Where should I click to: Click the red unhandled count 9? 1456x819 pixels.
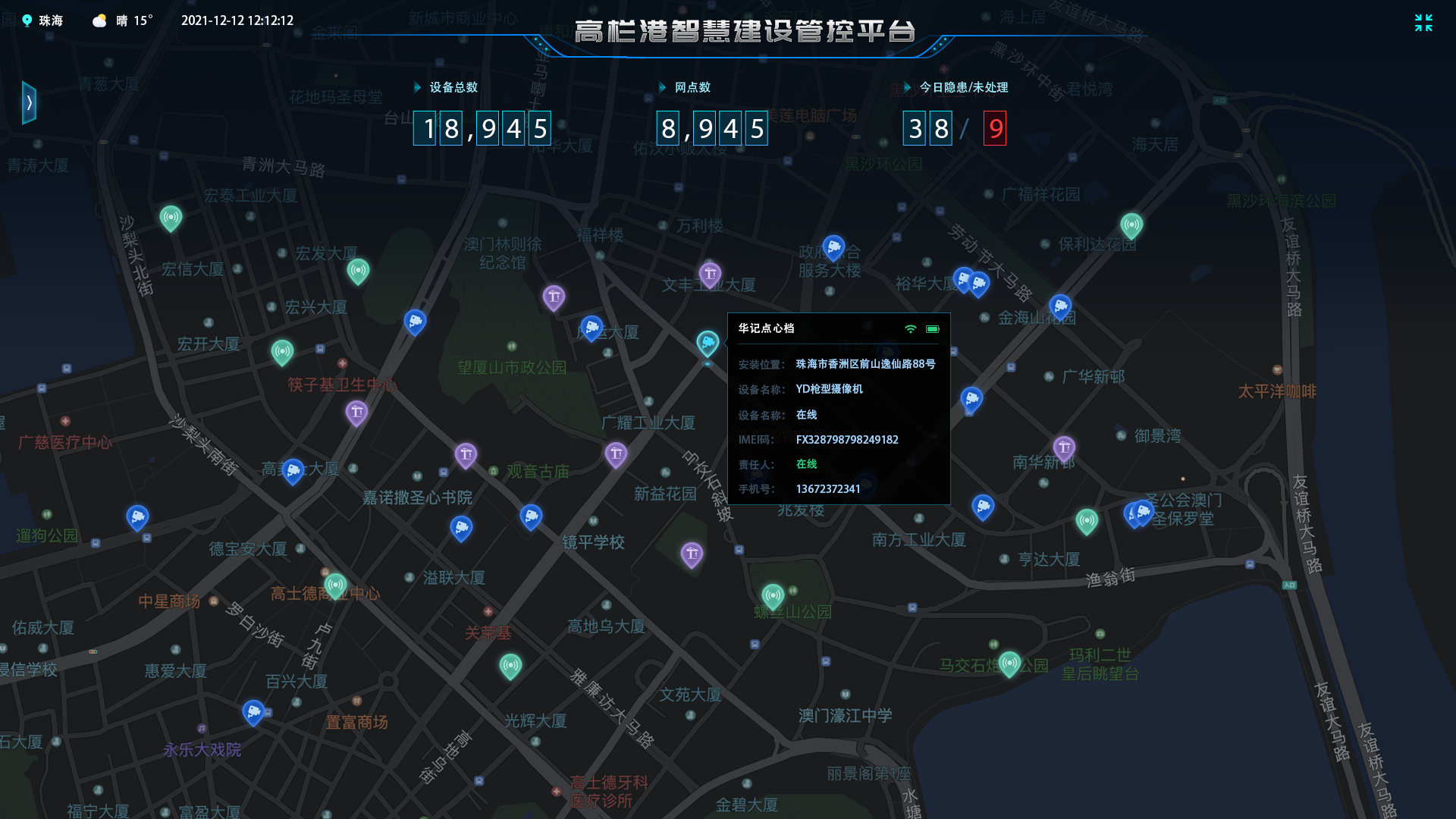pos(994,129)
